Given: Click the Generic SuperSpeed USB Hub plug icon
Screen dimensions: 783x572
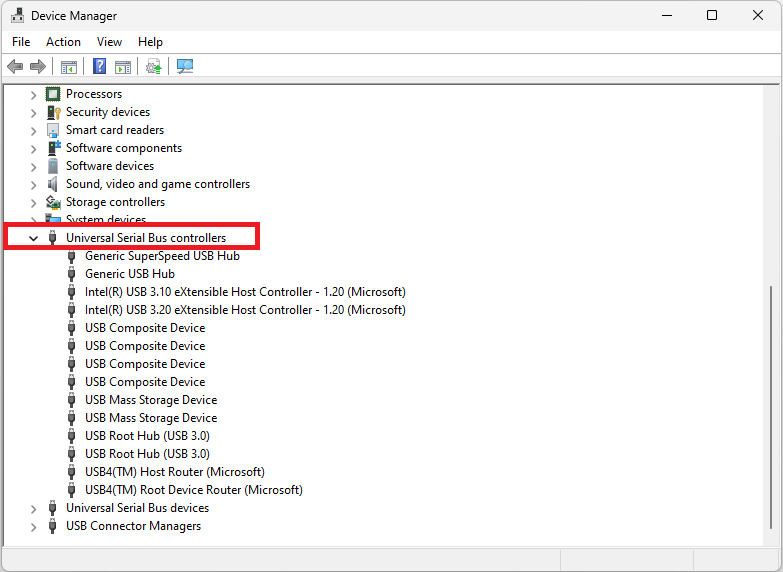Looking at the screenshot, I should pos(71,256).
